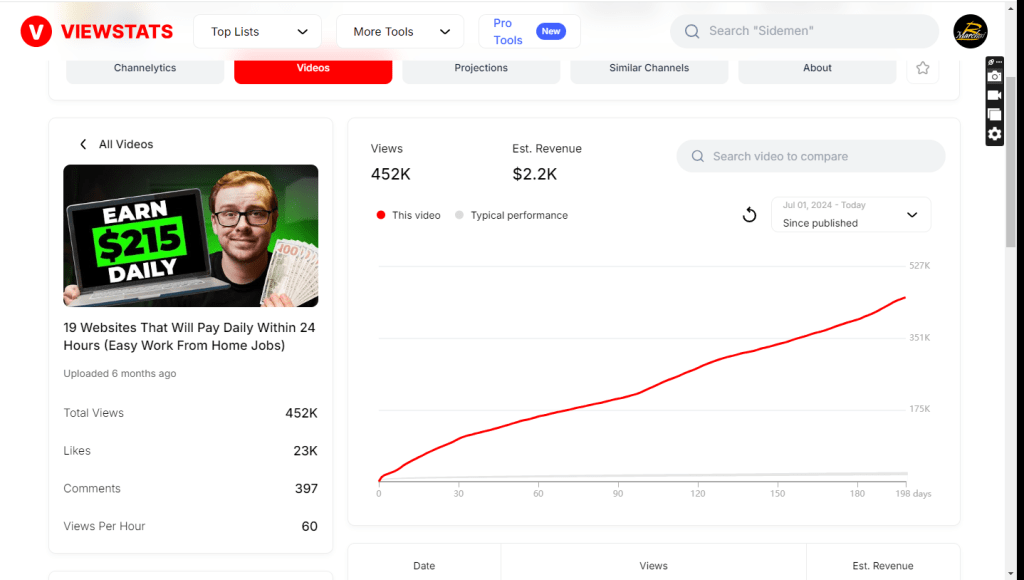Open the user profile avatar
Image resolution: width=1024 pixels, height=580 pixels.
(x=970, y=31)
